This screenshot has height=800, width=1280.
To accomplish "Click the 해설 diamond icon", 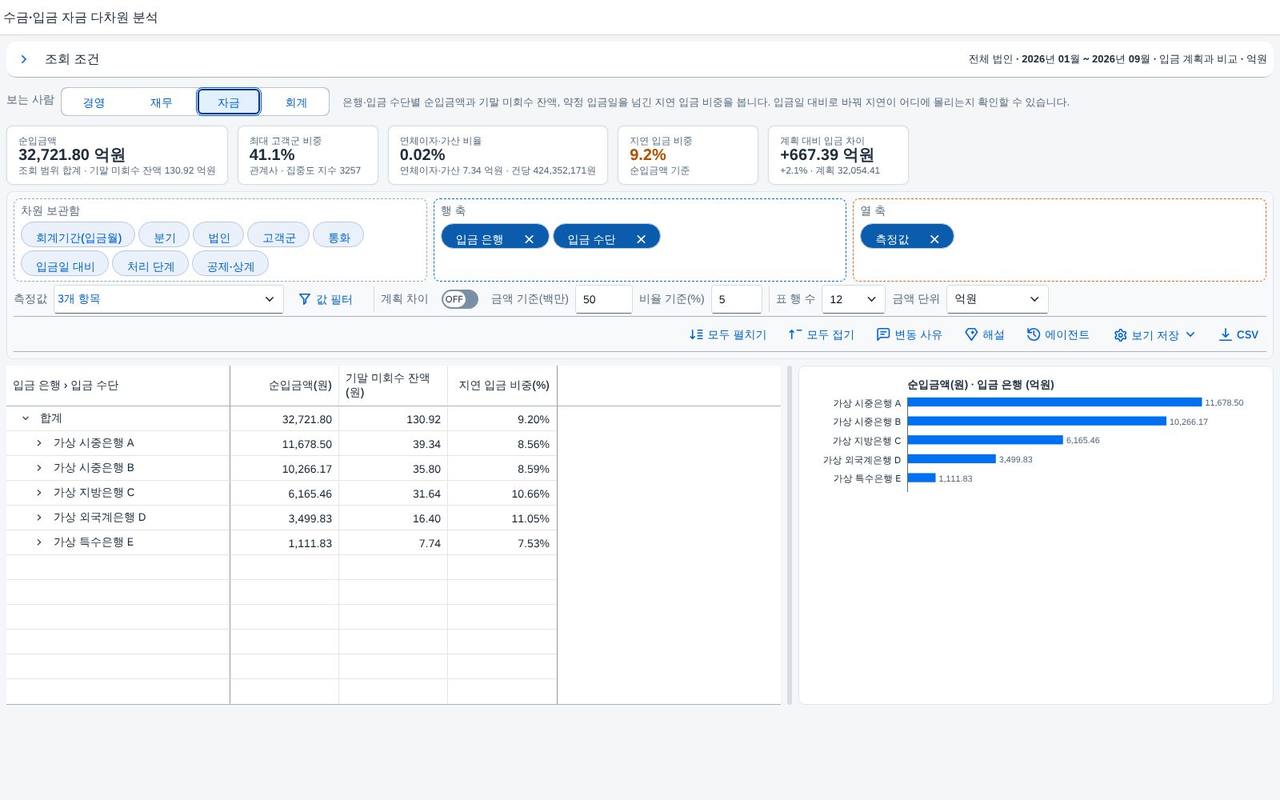I will pyautogui.click(x=971, y=335).
